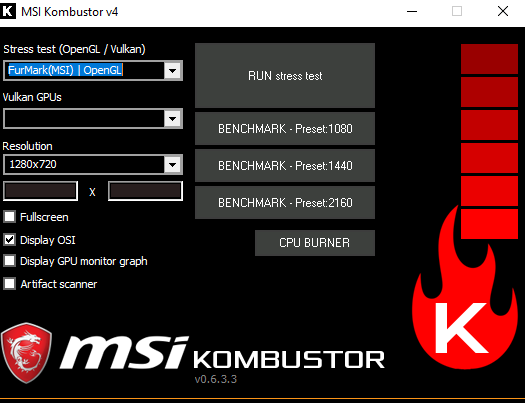Enable the Fullscreen checkbox
This screenshot has width=525, height=403.
pyautogui.click(x=9, y=217)
